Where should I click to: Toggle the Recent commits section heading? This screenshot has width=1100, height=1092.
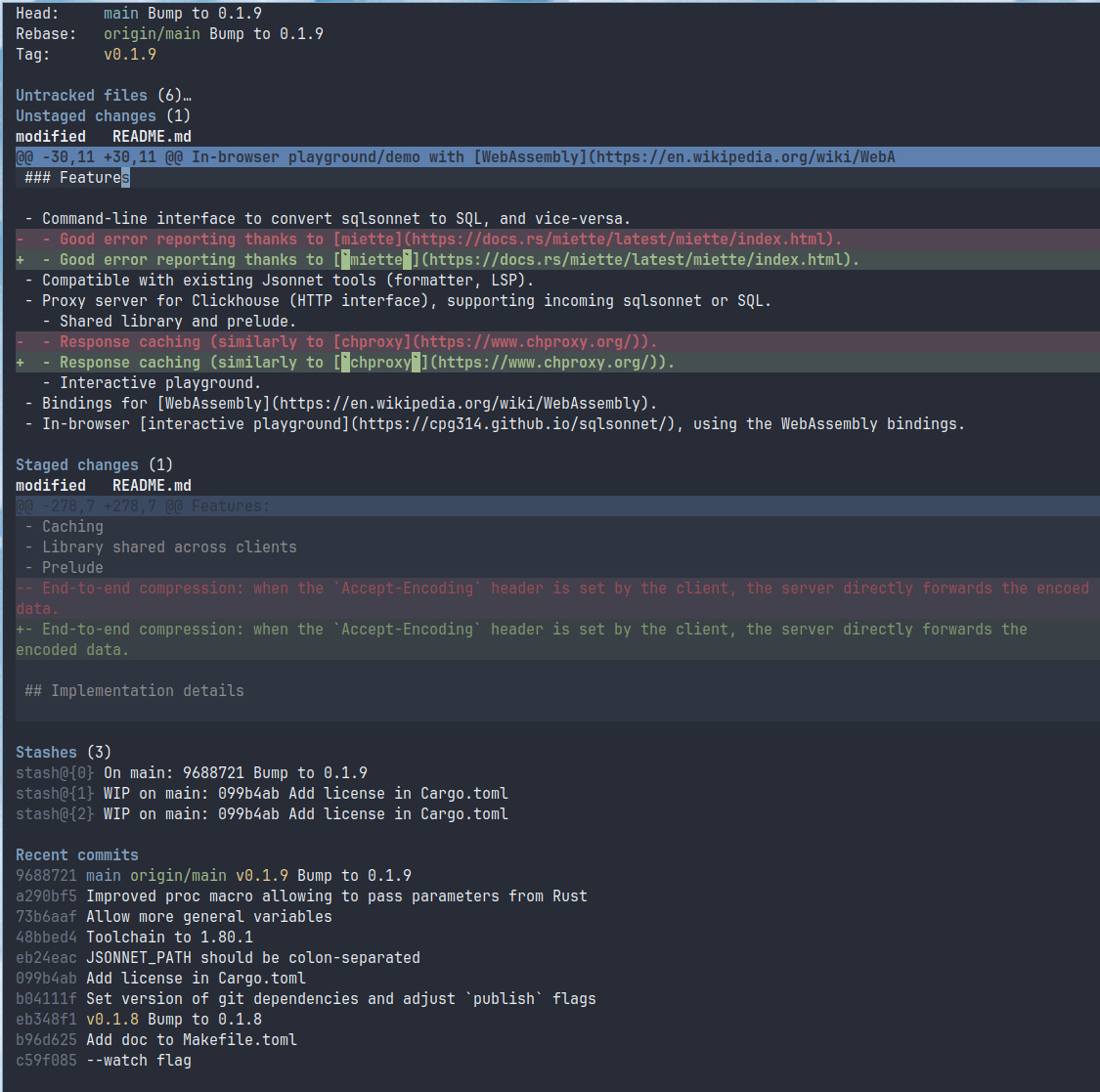click(77, 855)
